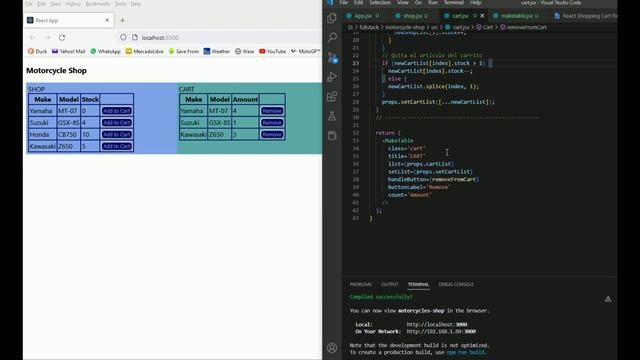This screenshot has width=640, height=360.
Task: Switch to the DEBUG CONSOLE panel tab
Action: pos(456,284)
